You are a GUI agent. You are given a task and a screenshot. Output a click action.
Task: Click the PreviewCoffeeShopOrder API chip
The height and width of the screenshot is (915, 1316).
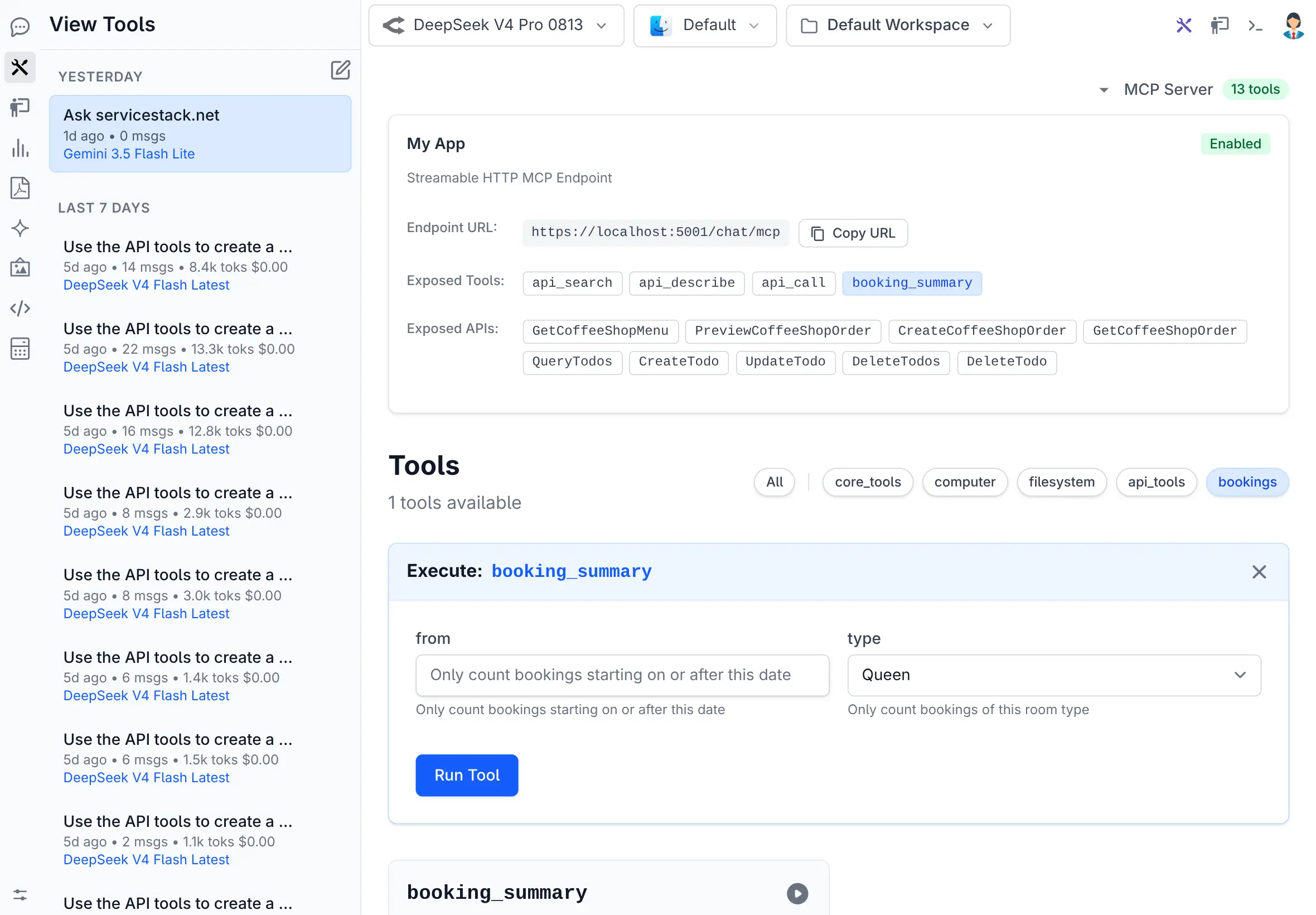pos(782,331)
